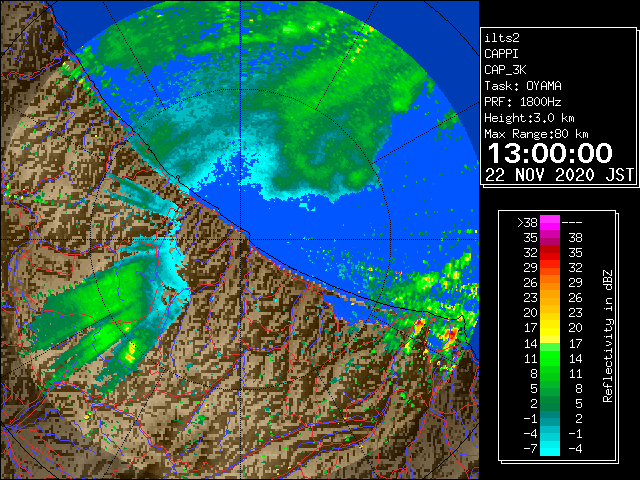
Task: Click the 'Max Range:80 km' text
Action: 536,134
